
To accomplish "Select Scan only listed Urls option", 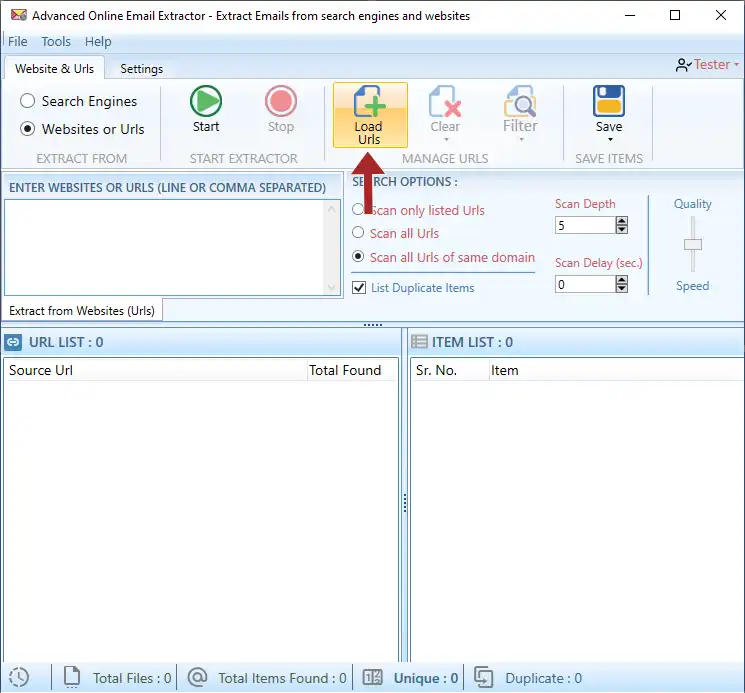I will coord(357,209).
